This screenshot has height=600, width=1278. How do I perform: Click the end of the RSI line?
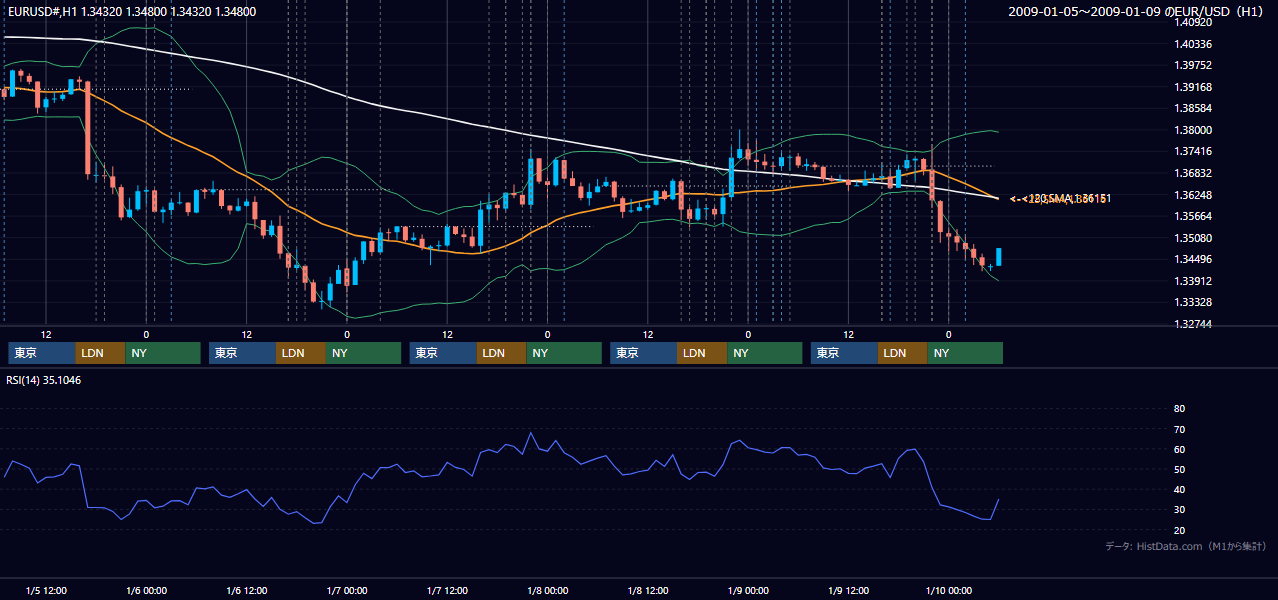(998, 499)
